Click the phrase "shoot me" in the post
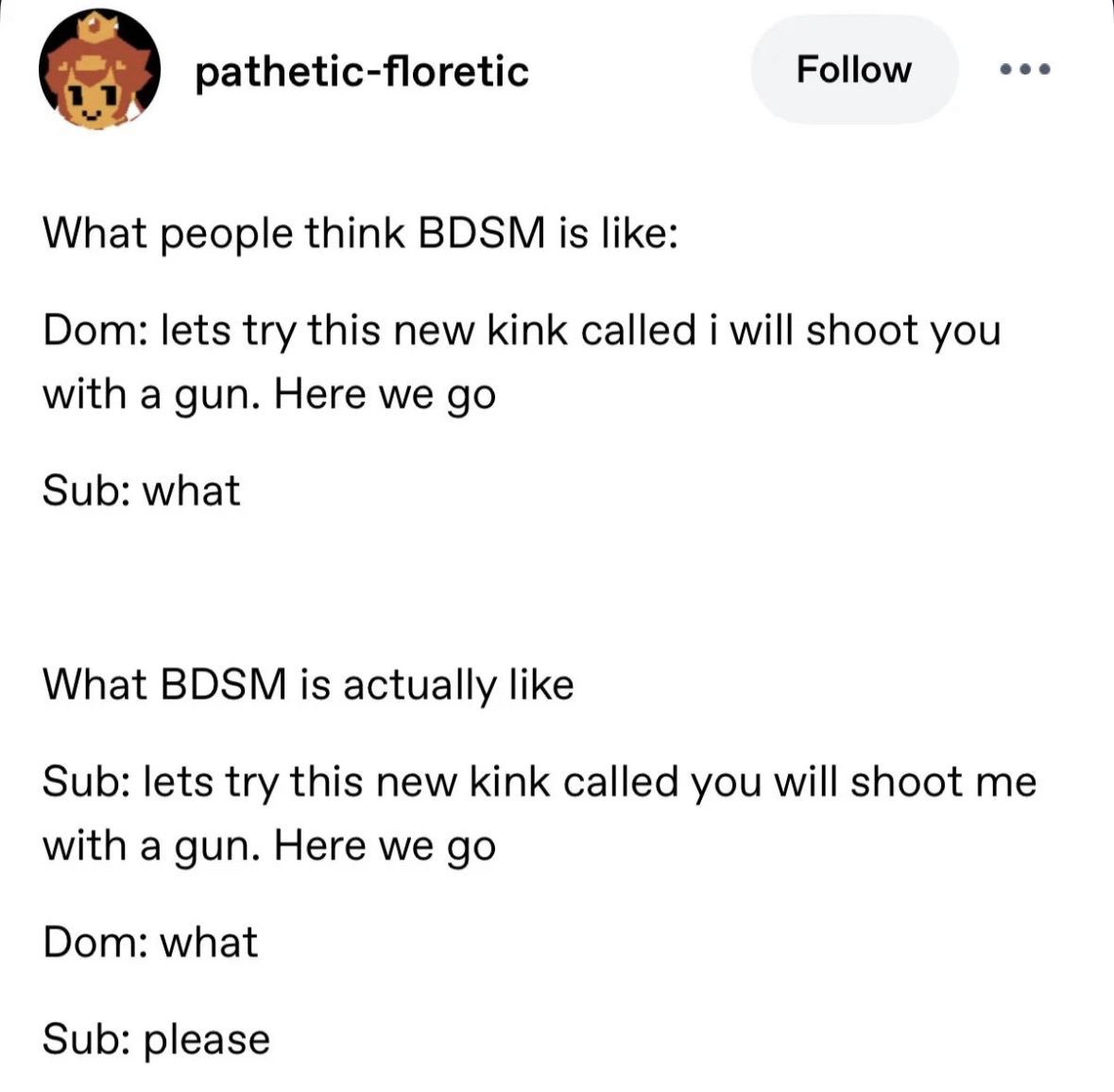 pyautogui.click(x=943, y=782)
